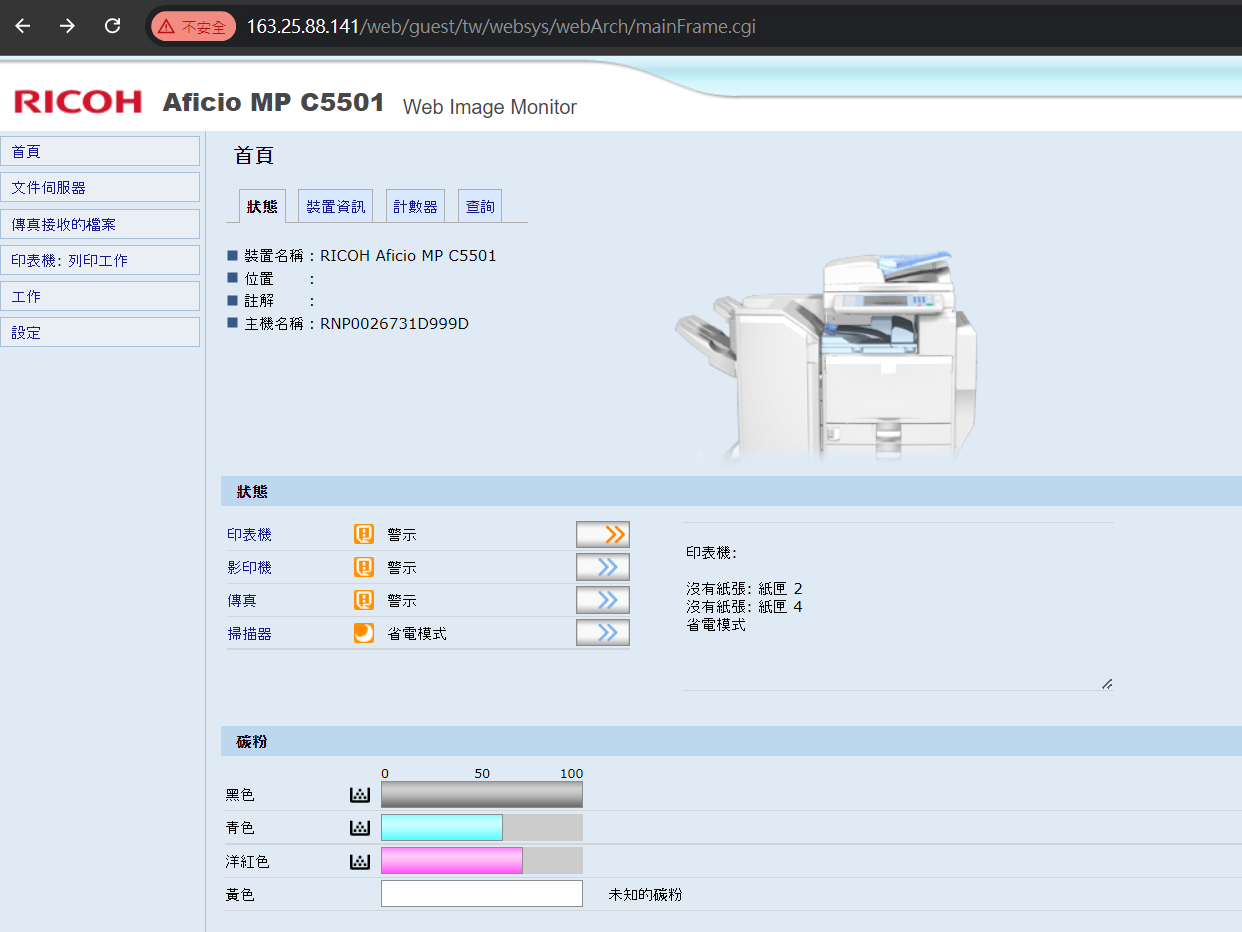Click the host name RNP0026731D999D
Image resolution: width=1242 pixels, height=932 pixels.
tap(394, 324)
